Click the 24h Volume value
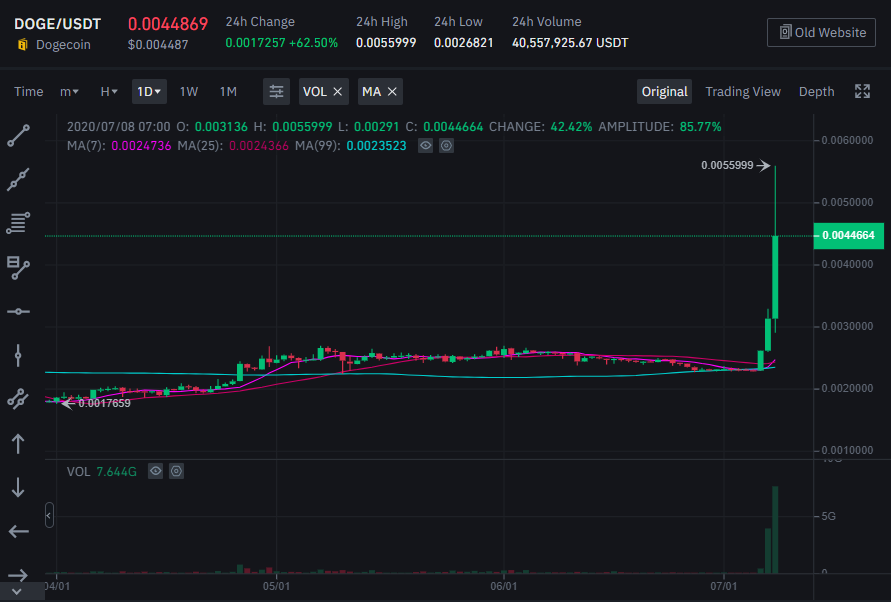The width and height of the screenshot is (891, 602). 570,43
